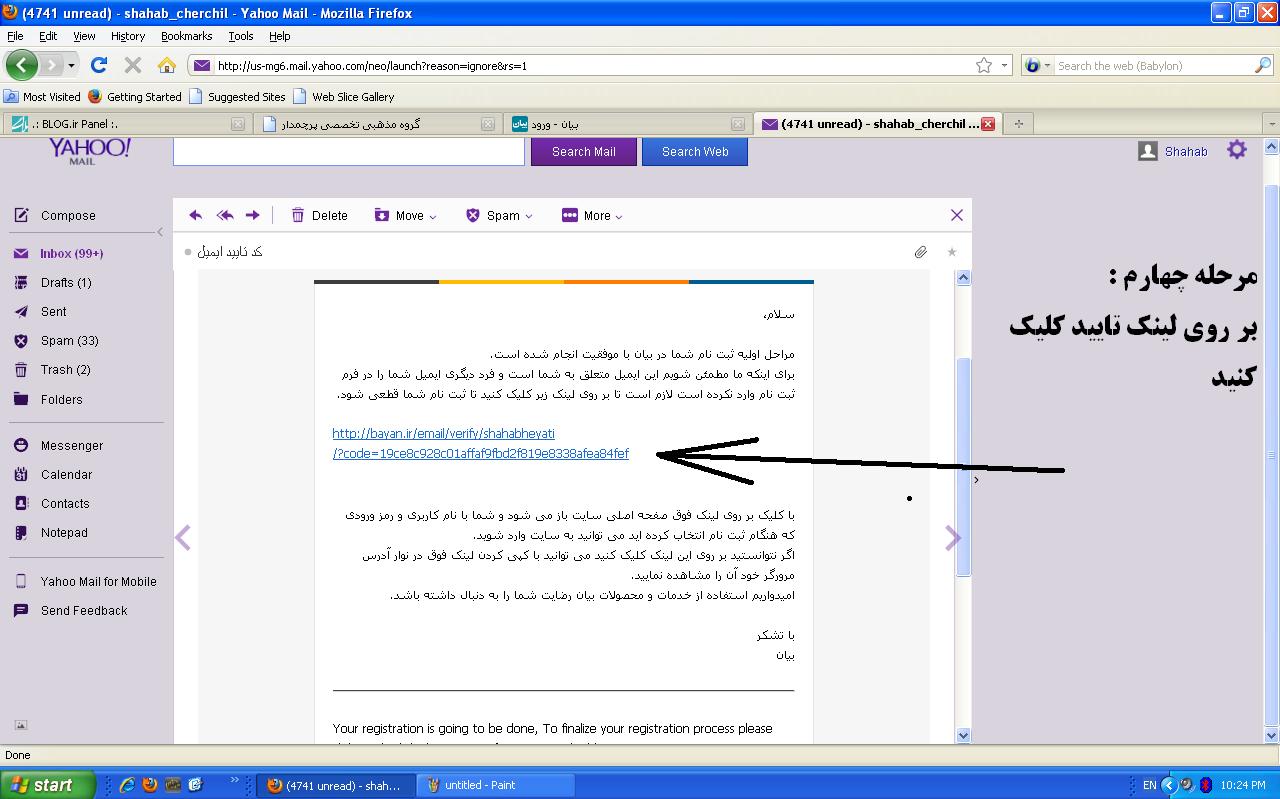This screenshot has width=1280, height=799.
Task: Click the Windows Start button
Action: [x=48, y=785]
